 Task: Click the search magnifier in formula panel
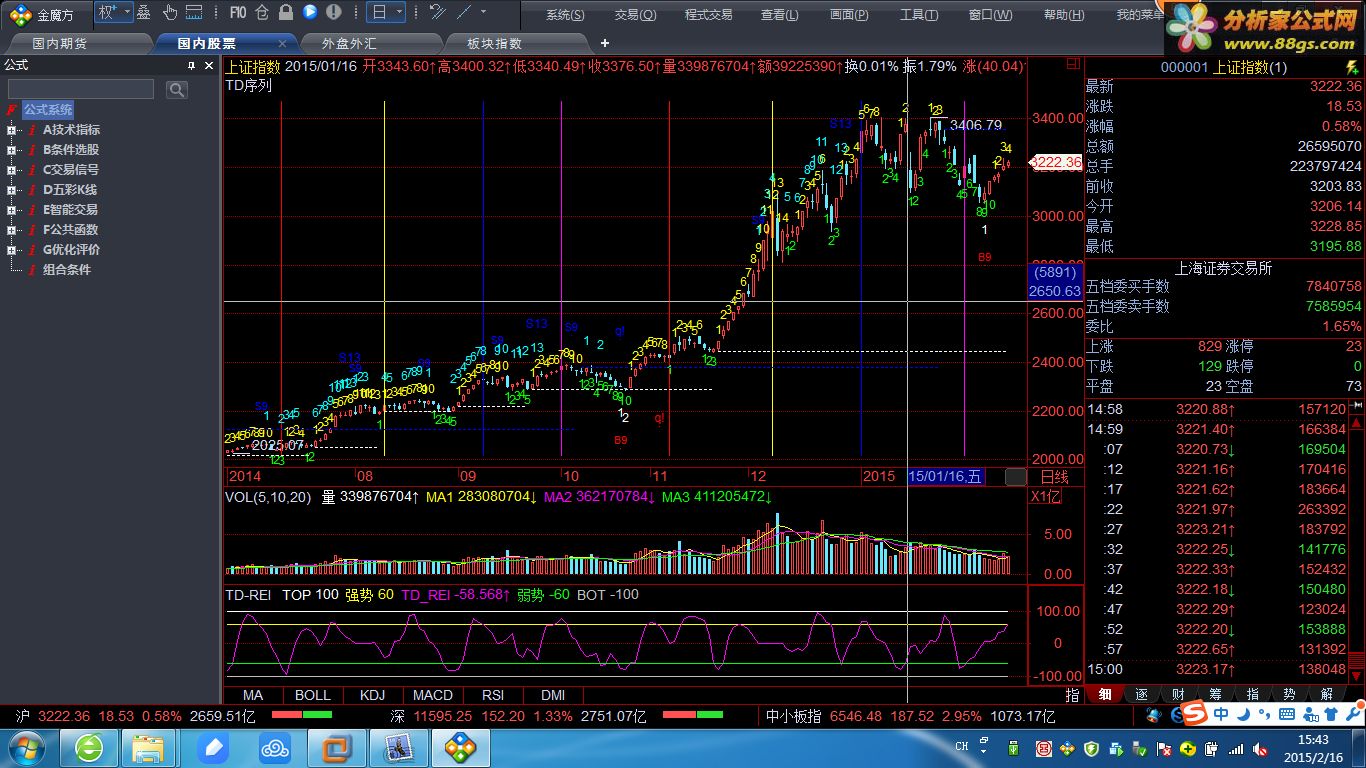(x=177, y=90)
